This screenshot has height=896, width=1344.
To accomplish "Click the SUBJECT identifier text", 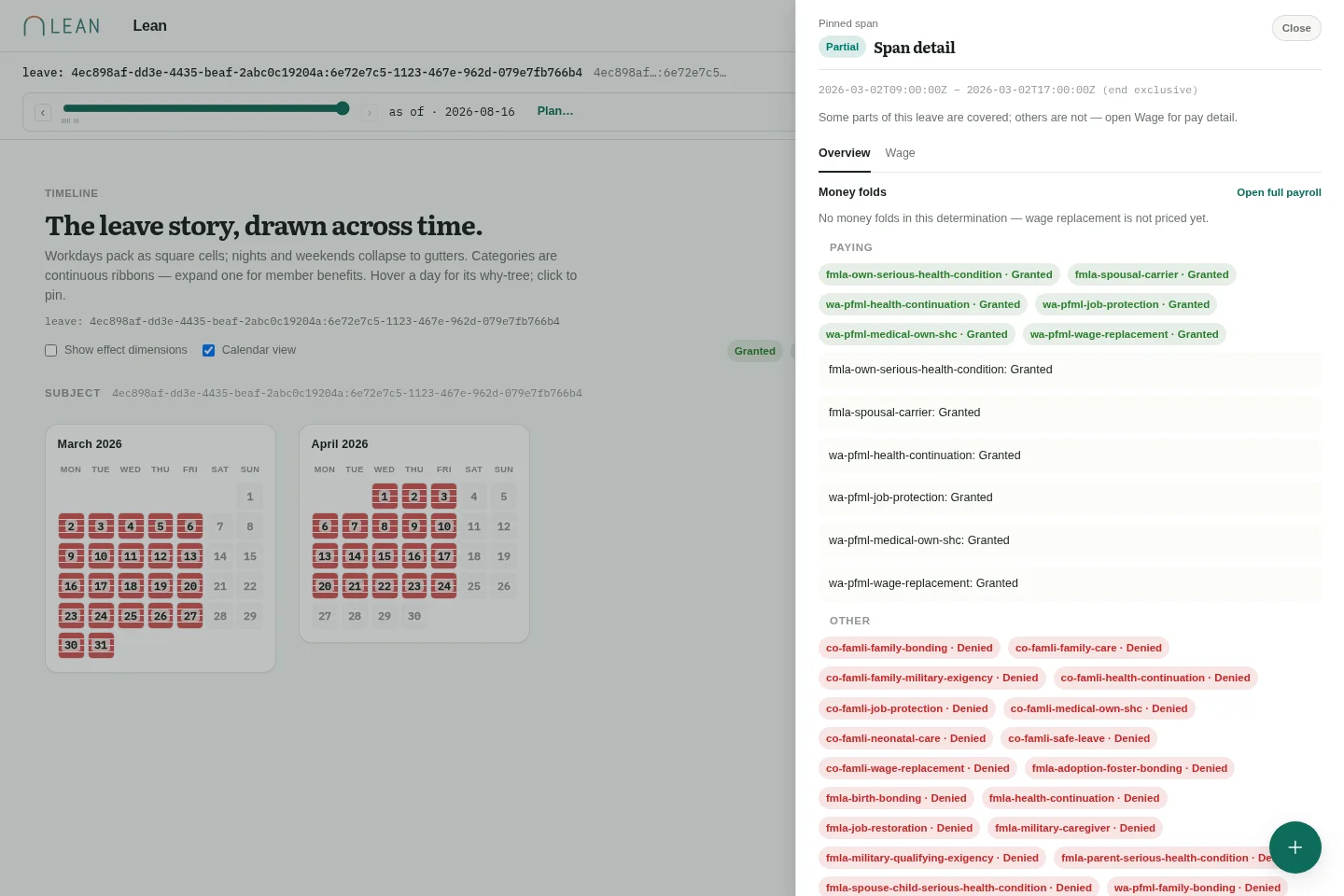I will pyautogui.click(x=347, y=393).
